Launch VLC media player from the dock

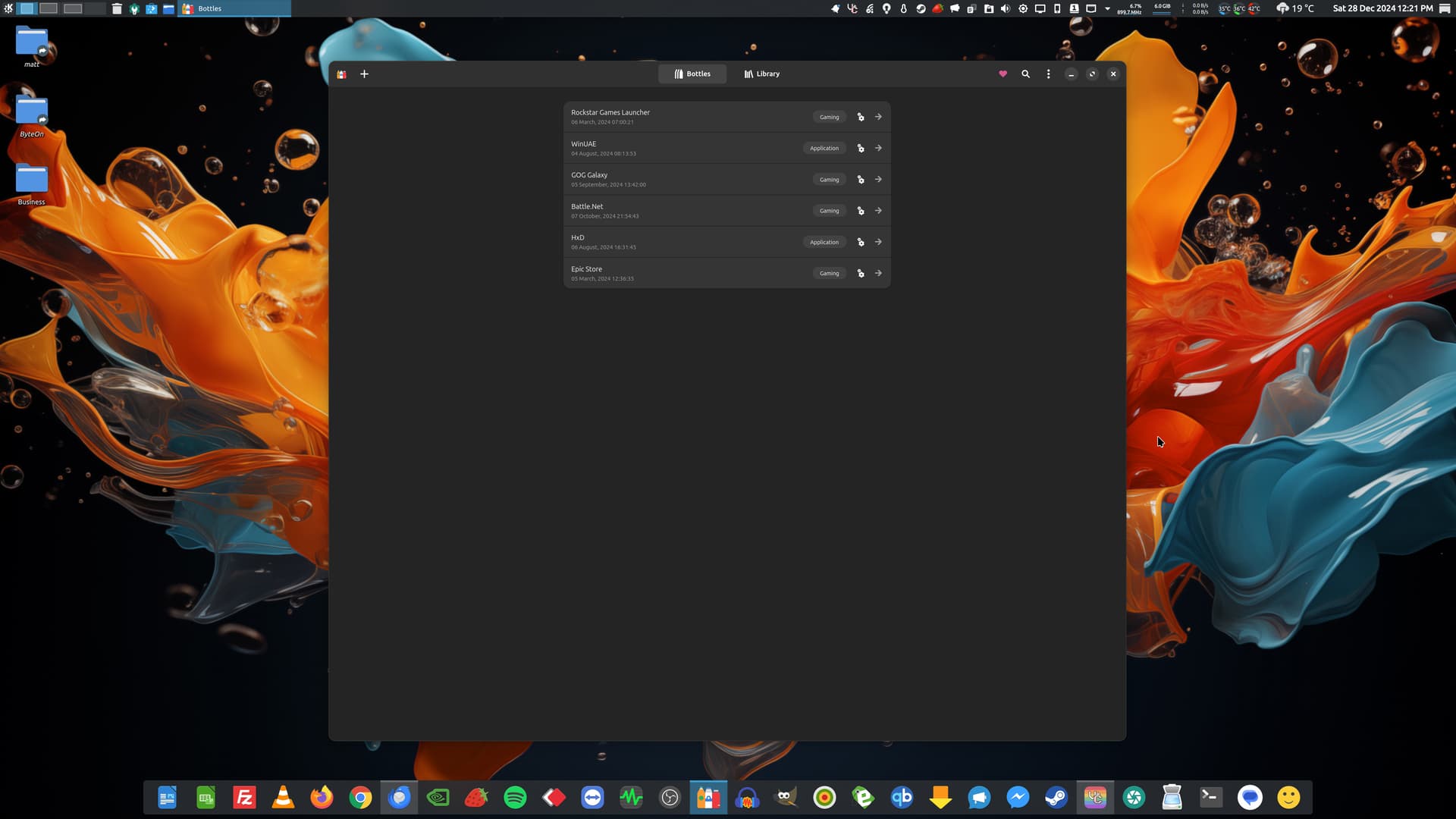pyautogui.click(x=283, y=797)
